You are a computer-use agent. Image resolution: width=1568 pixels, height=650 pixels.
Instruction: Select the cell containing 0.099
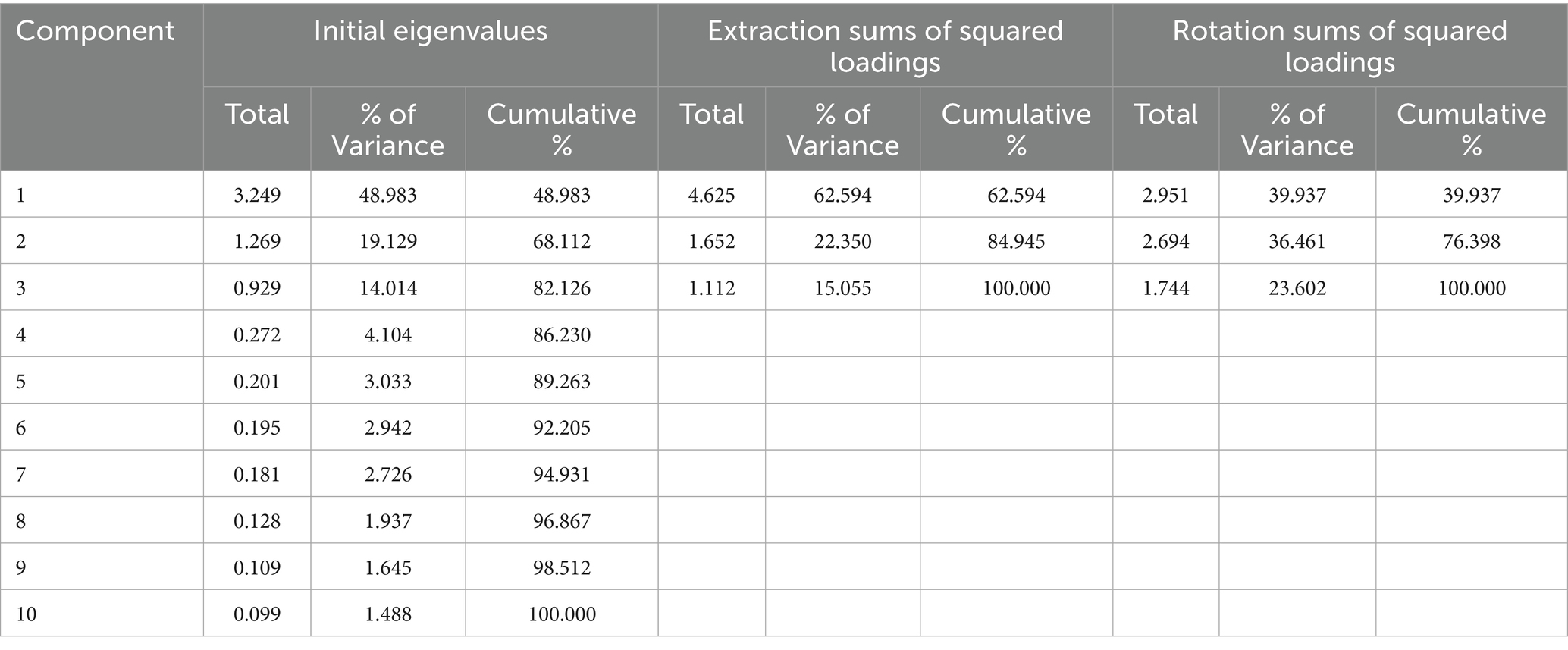click(x=257, y=614)
